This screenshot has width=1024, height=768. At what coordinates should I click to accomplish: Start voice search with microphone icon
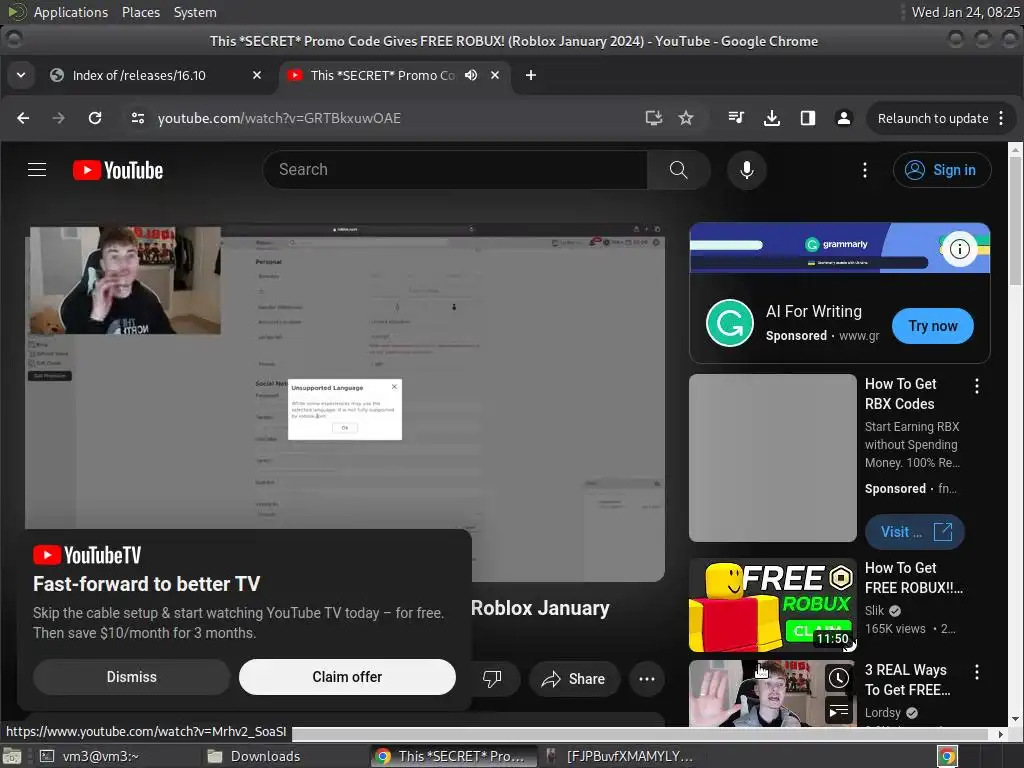pos(746,170)
